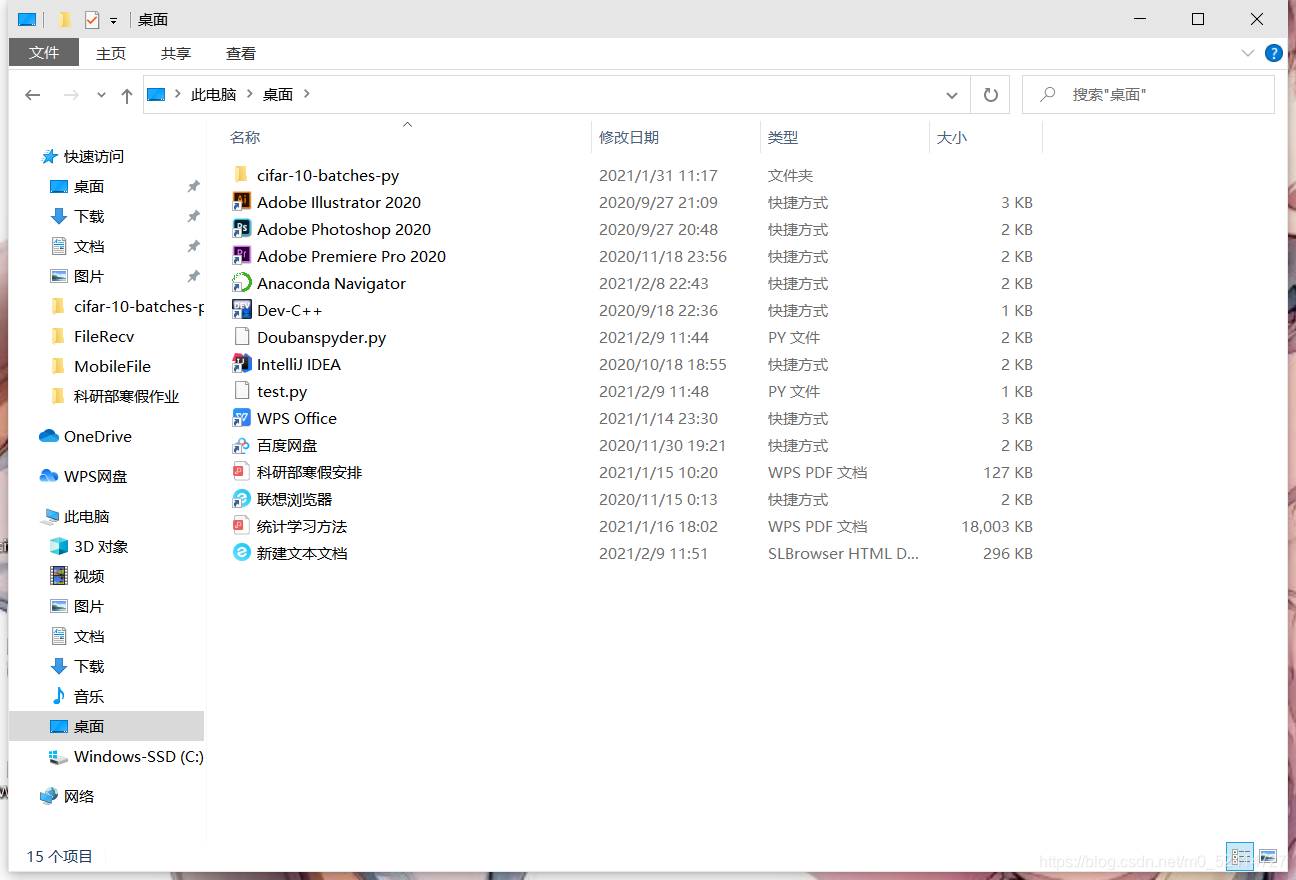Click the Adobe Premiere Pro 2020 icon
This screenshot has height=880, width=1296.
coord(241,256)
